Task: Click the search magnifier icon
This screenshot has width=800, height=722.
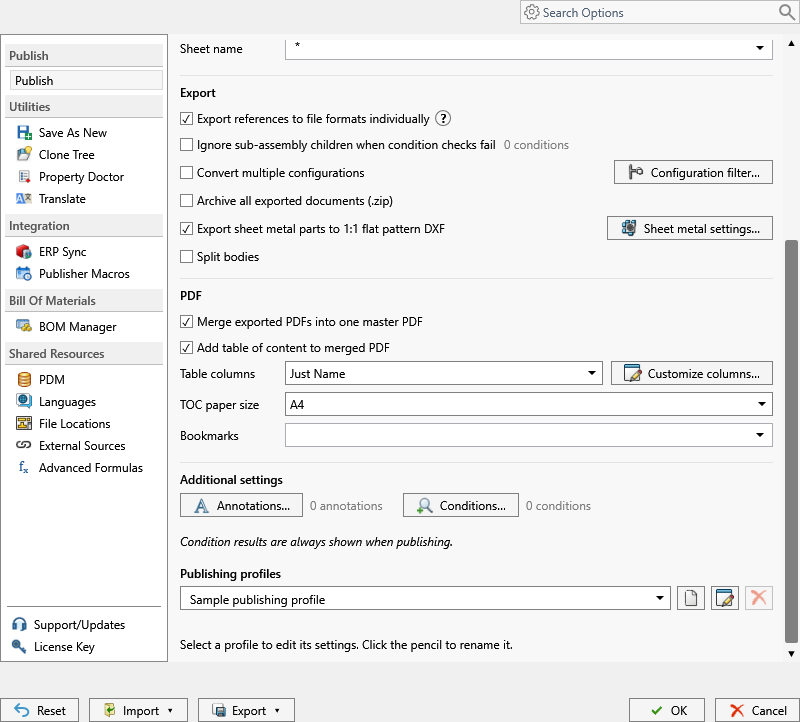Action: 786,12
